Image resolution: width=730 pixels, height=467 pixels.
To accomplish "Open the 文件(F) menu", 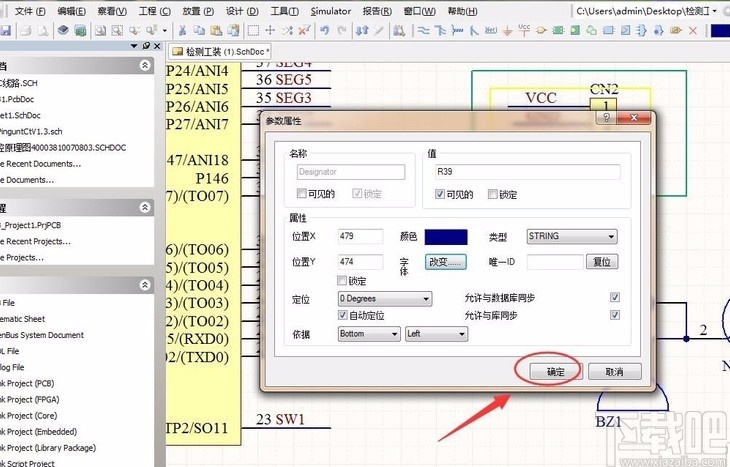I will tap(29, 11).
